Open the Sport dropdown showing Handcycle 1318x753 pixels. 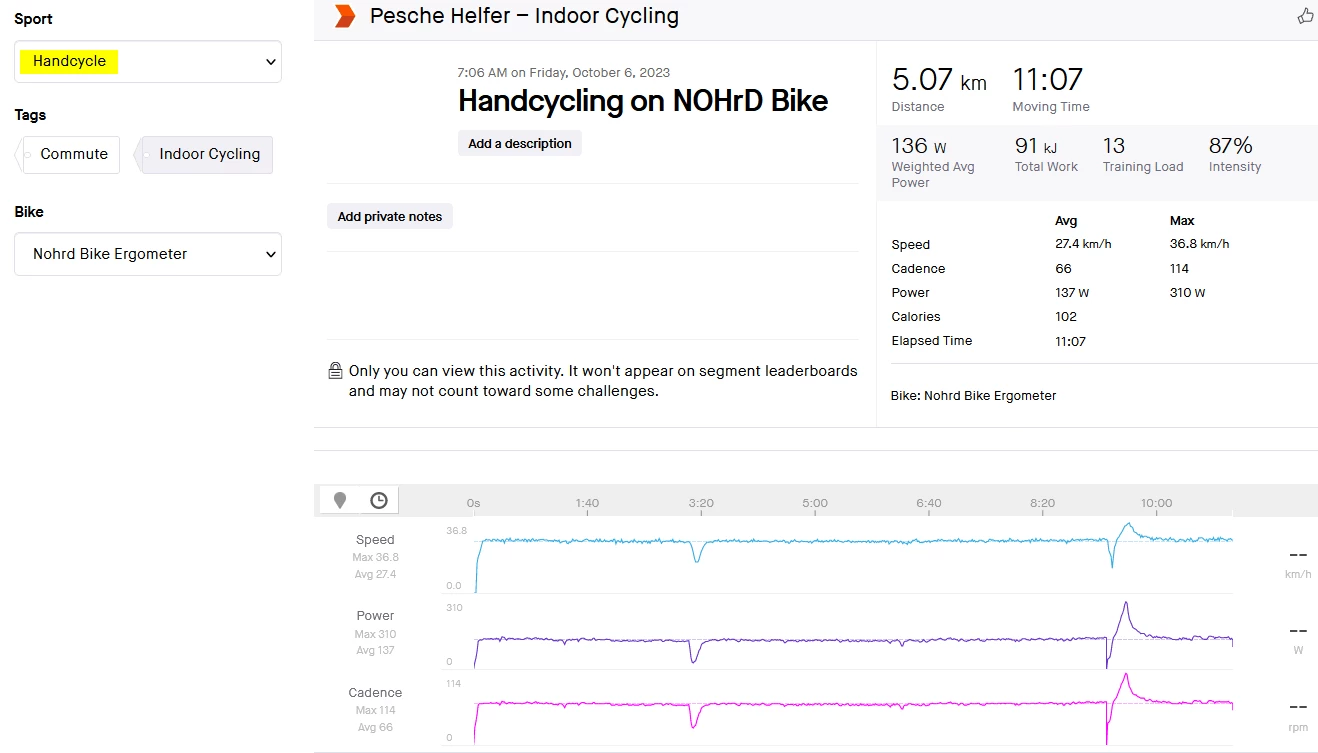(x=148, y=61)
